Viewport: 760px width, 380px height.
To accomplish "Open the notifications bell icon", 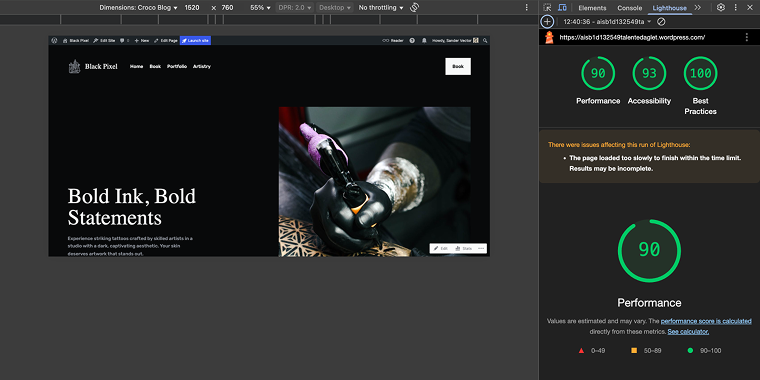I will coord(424,41).
